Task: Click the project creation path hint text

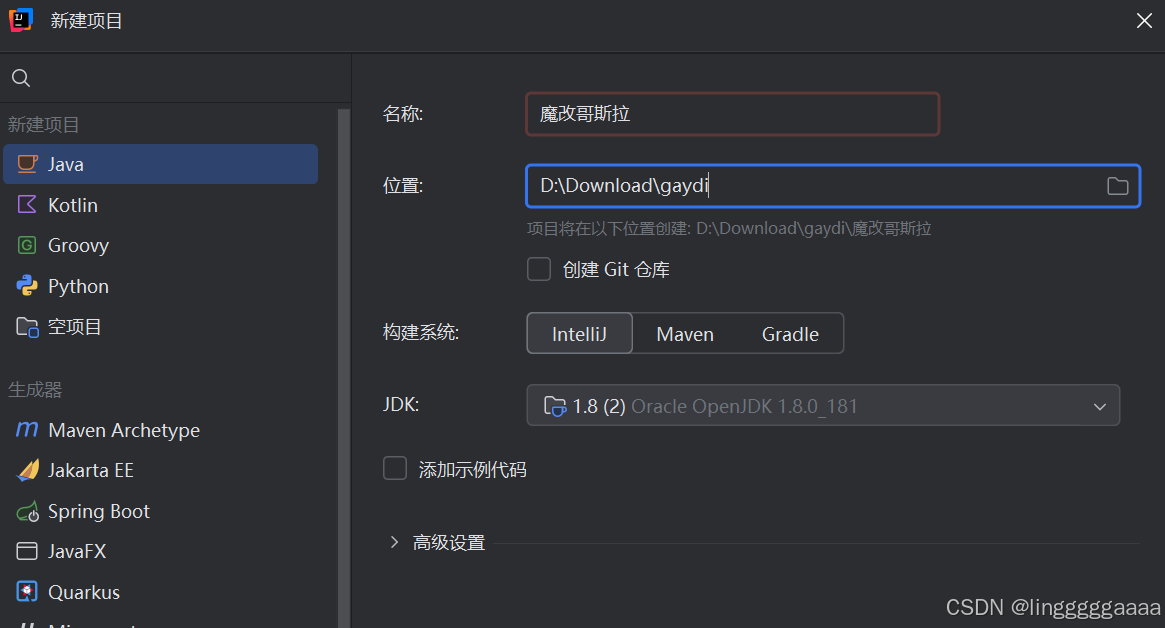Action: pyautogui.click(x=729, y=228)
